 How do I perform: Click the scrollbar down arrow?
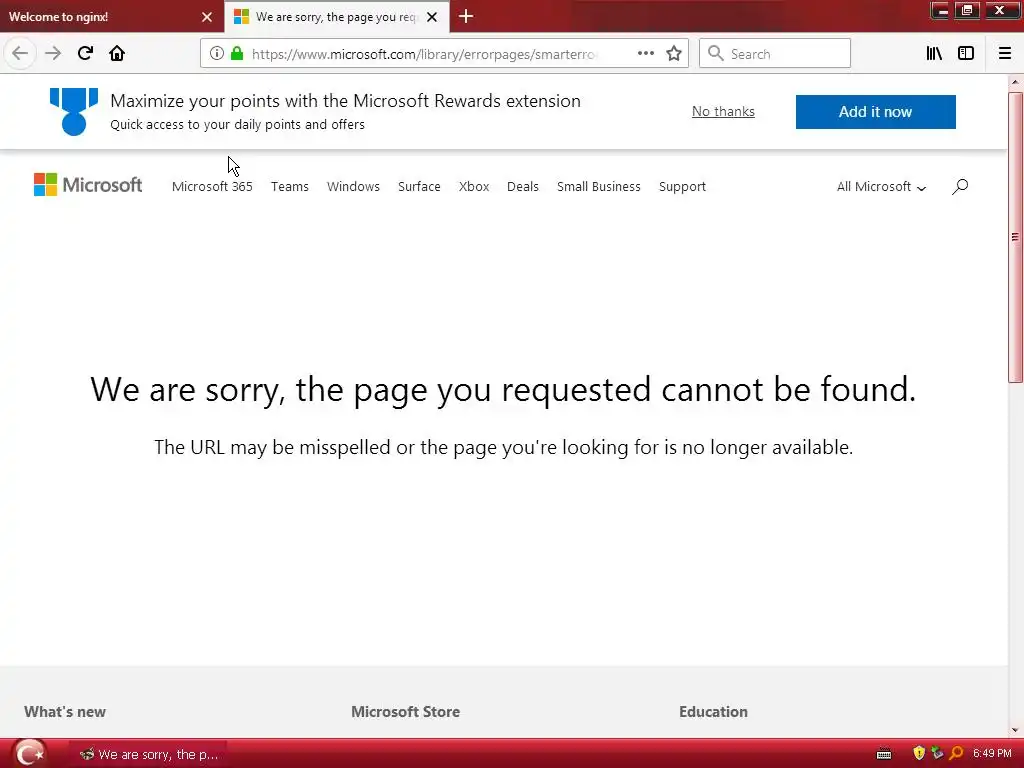(1015, 730)
